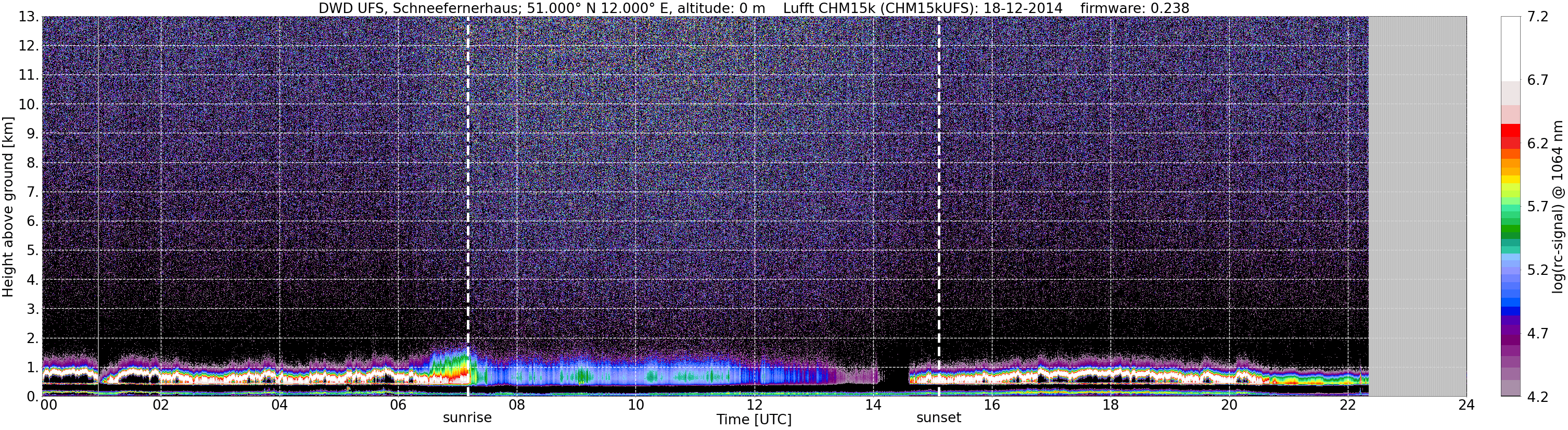Click the time axis tick '24'
Screen dimensions: 1568x430
tap(1467, 405)
